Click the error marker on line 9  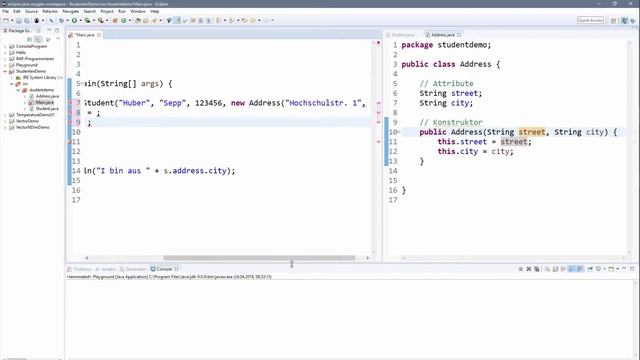pyautogui.click(x=69, y=122)
